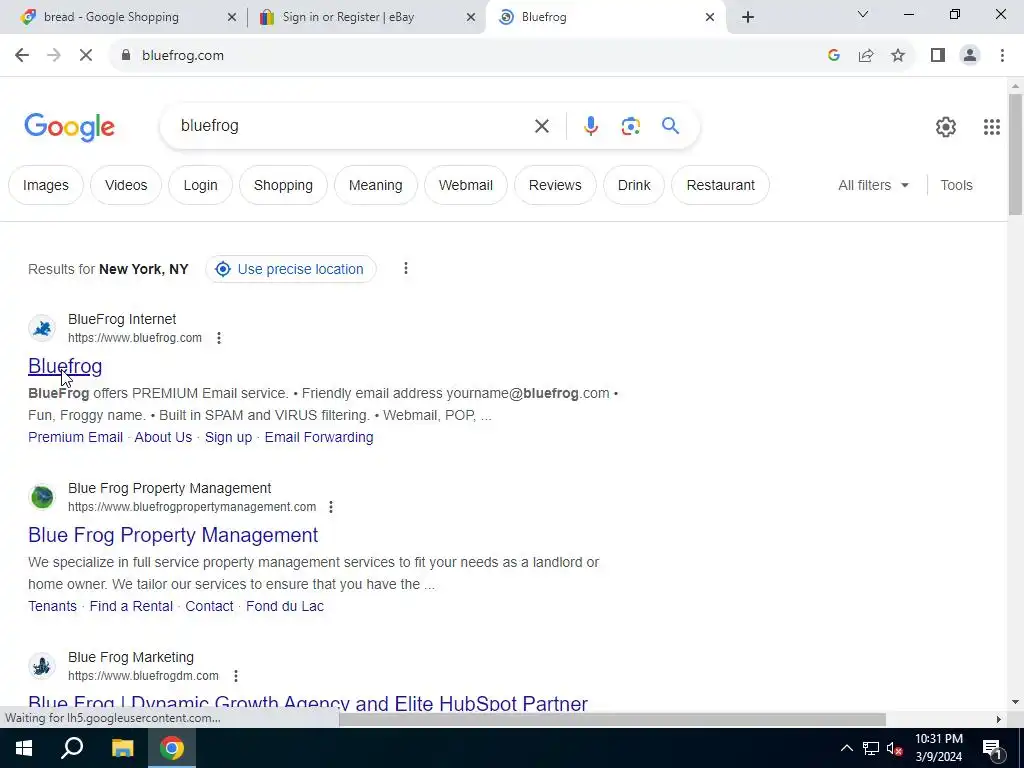The image size is (1024, 768).
Task: Select the Shopping filter chip
Action: pos(283,185)
